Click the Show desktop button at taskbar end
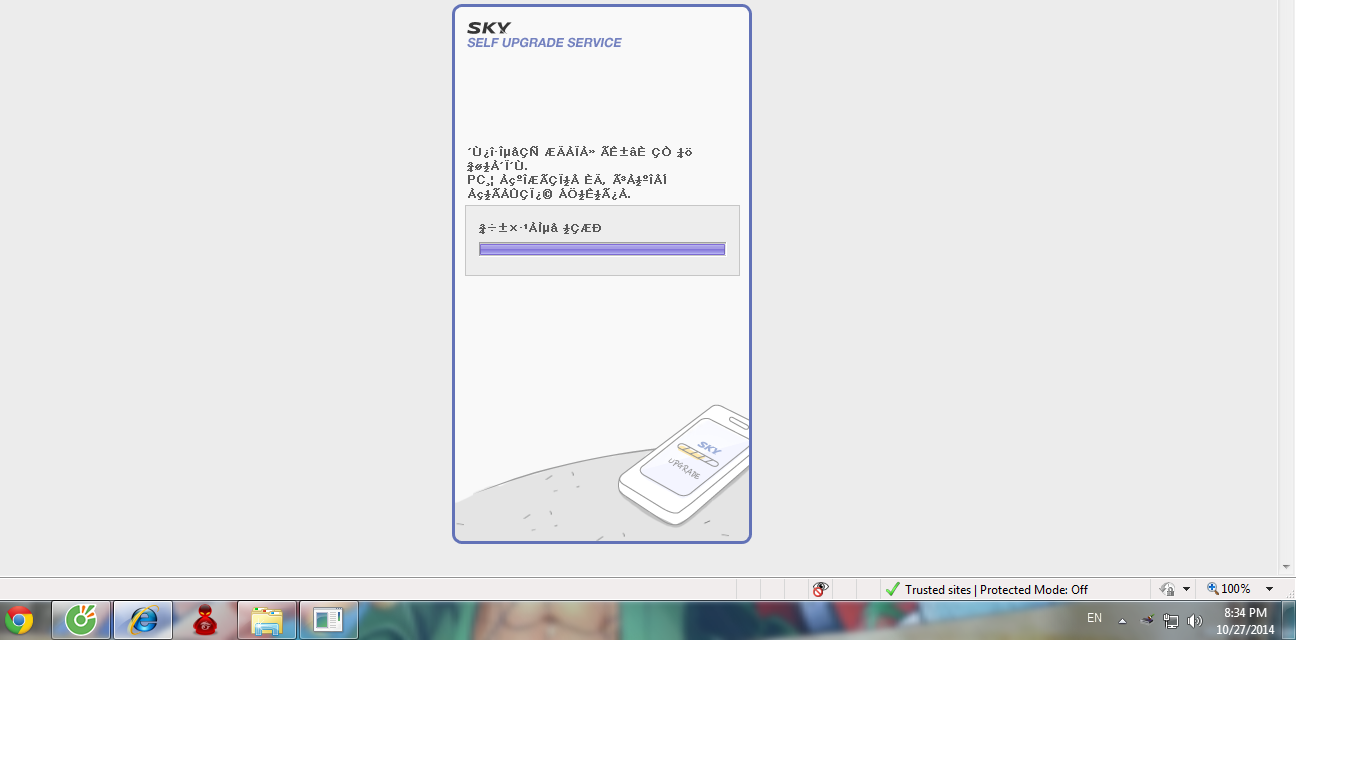1366x768 pixels. pyautogui.click(x=1289, y=620)
